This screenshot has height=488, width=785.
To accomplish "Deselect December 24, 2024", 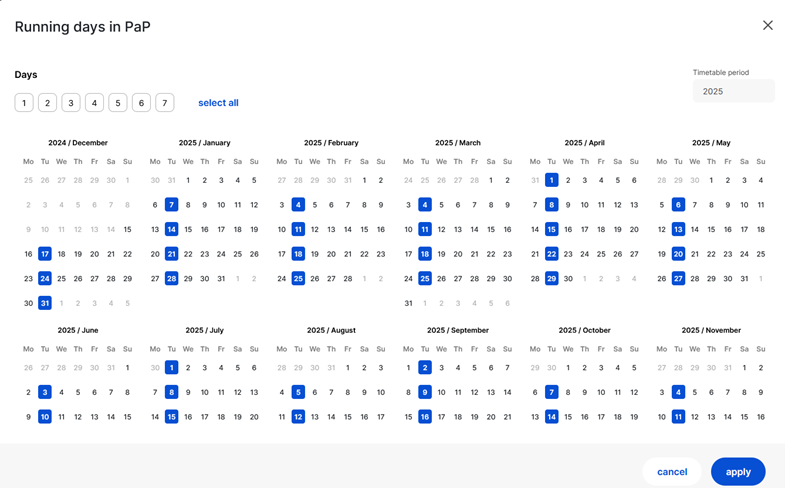I will (x=45, y=278).
